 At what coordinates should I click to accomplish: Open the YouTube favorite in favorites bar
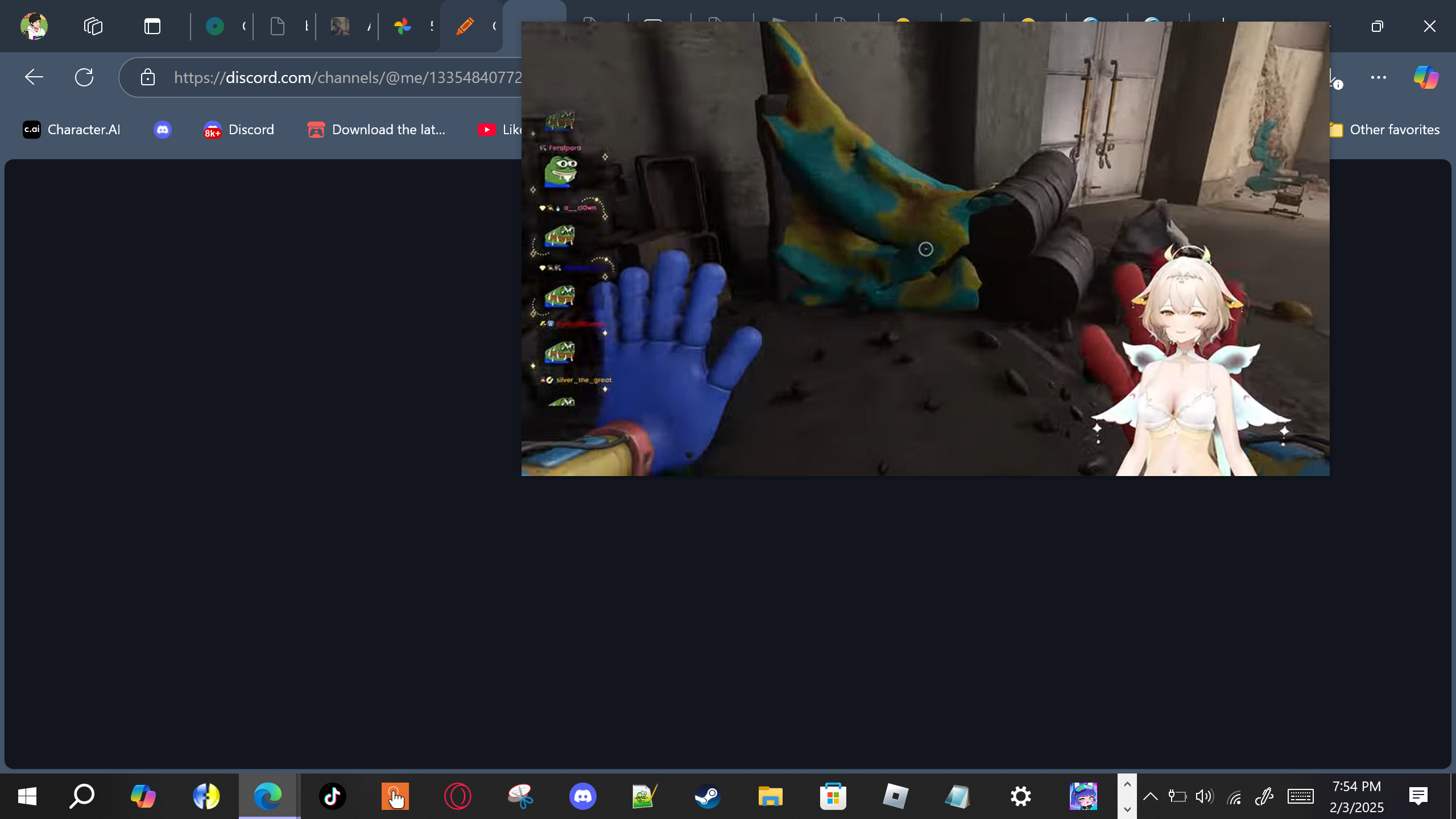[498, 130]
